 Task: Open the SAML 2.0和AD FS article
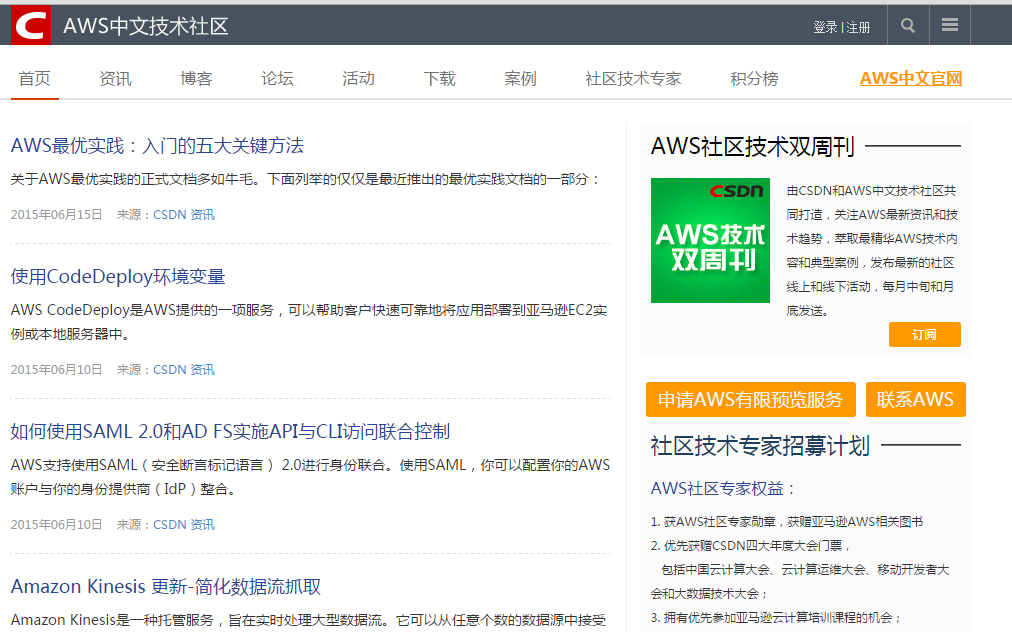coord(230,431)
